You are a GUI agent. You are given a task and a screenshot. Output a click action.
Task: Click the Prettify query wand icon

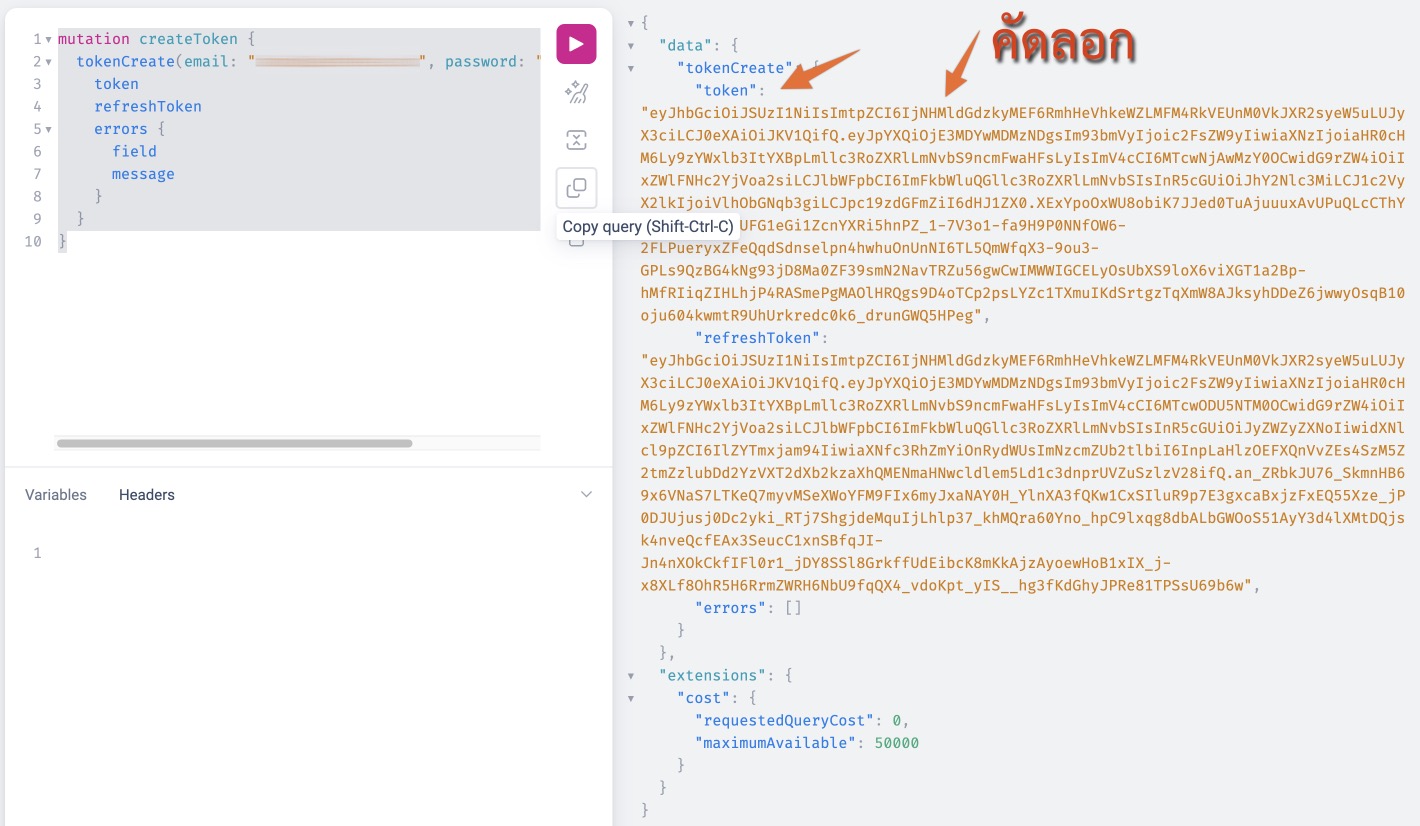pyautogui.click(x=576, y=93)
